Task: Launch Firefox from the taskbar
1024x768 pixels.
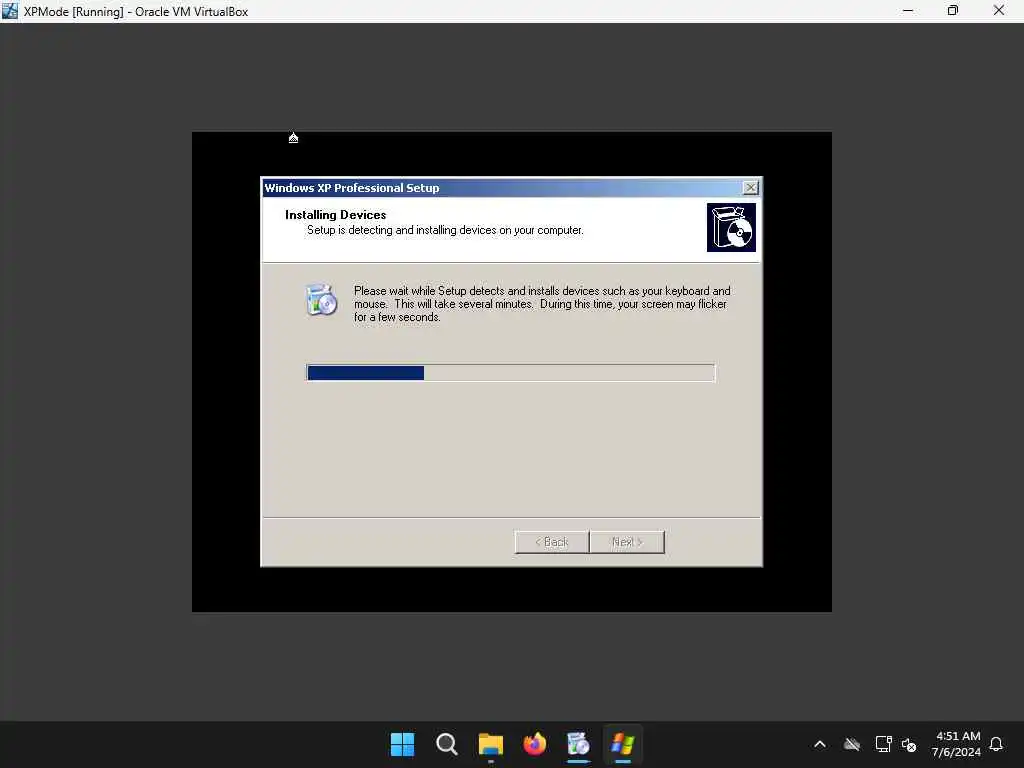Action: coord(534,744)
